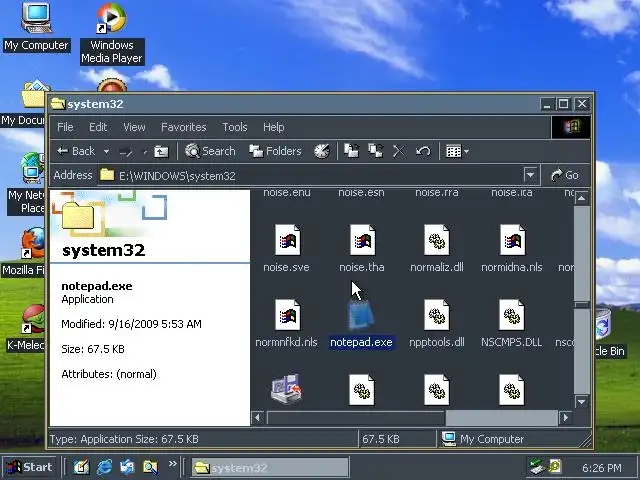
Task: Open the Start menu
Action: point(29,467)
